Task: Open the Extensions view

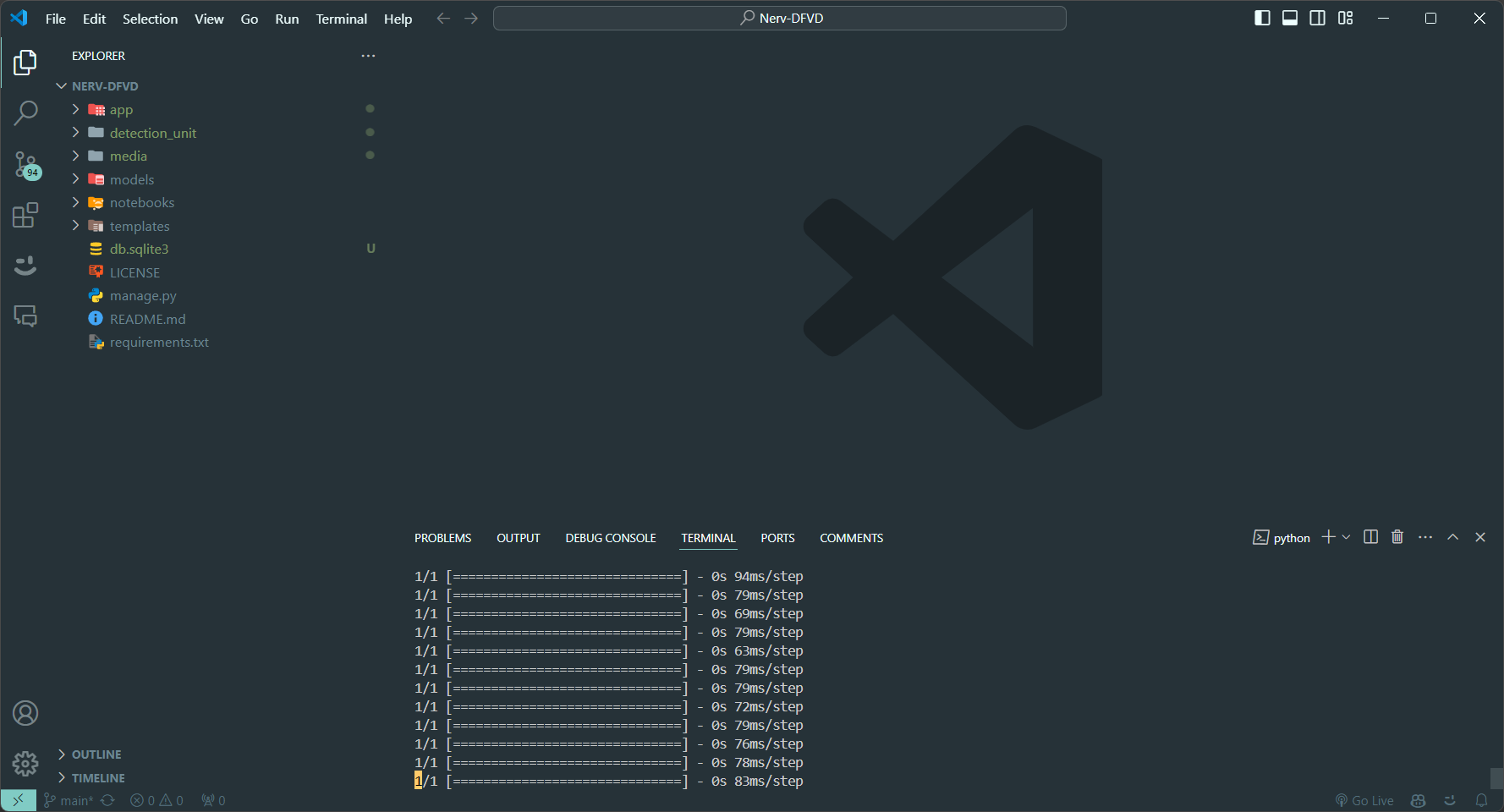Action: pos(25,215)
